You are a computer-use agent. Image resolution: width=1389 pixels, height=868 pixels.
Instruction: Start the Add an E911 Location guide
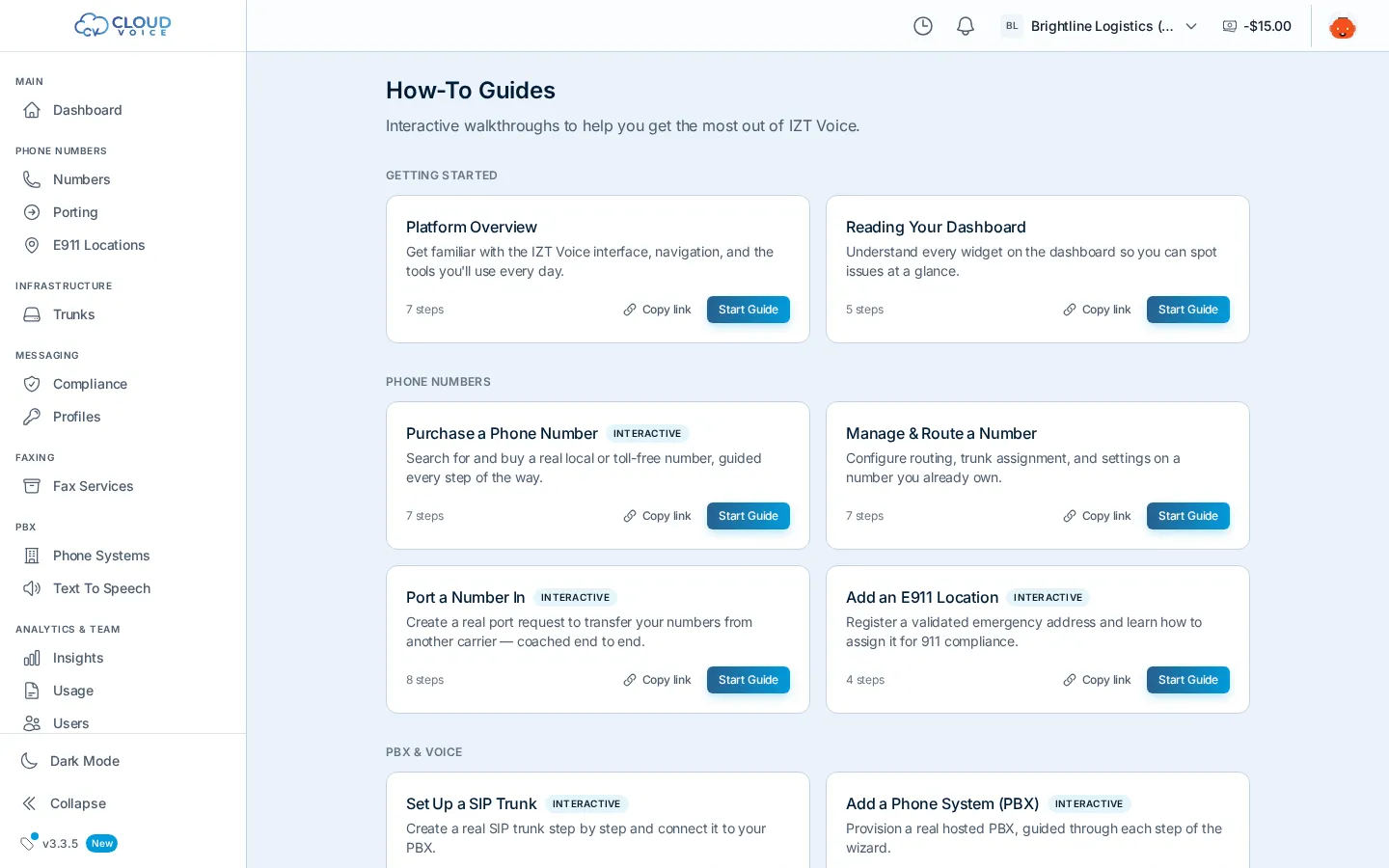(1188, 680)
